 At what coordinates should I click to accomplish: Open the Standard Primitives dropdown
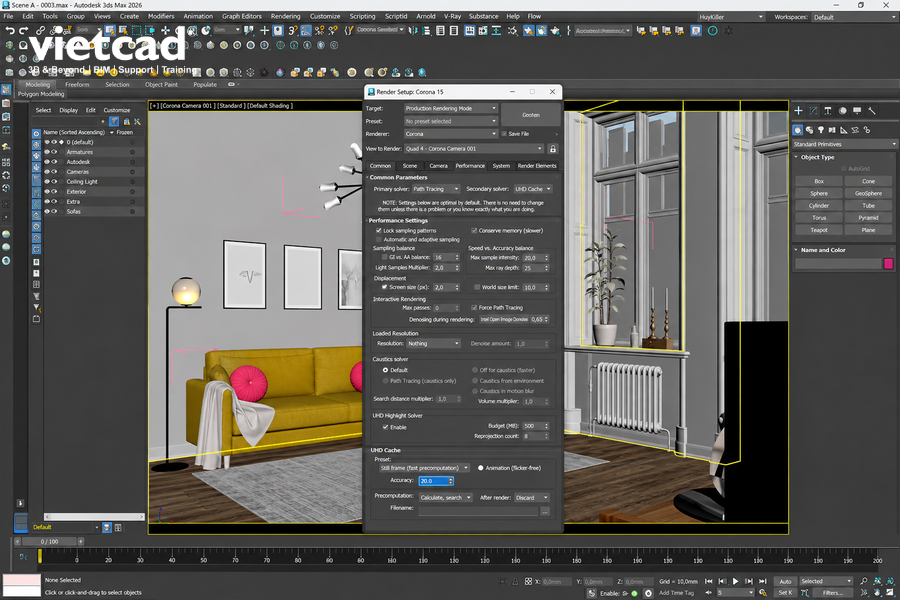(x=844, y=144)
